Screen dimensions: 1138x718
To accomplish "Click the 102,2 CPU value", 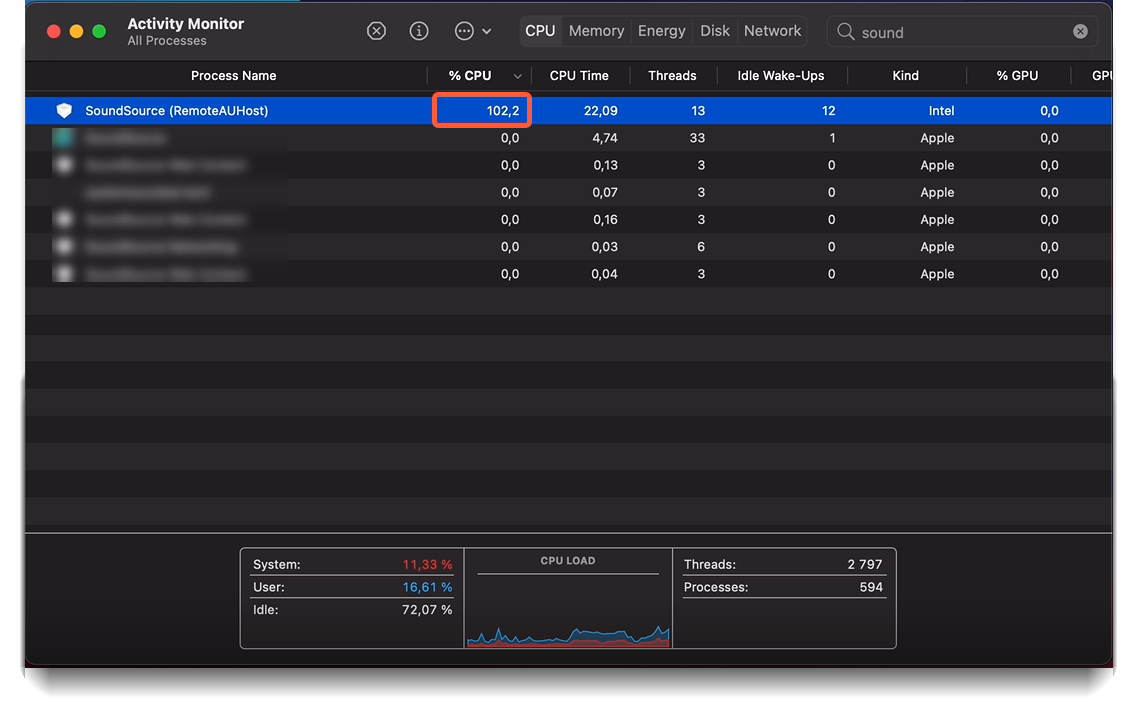I will point(503,110).
